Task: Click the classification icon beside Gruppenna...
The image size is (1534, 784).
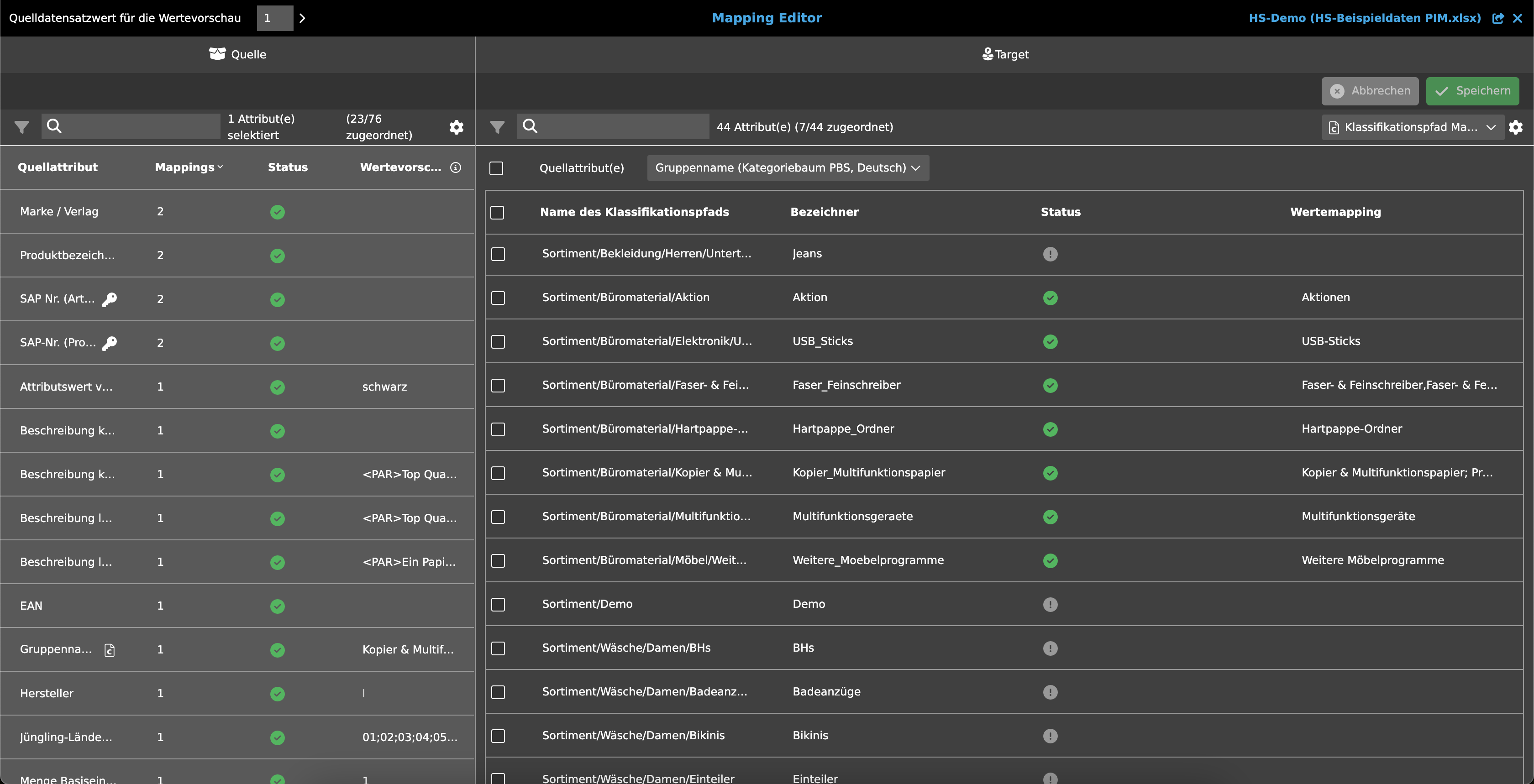Action: (x=110, y=650)
